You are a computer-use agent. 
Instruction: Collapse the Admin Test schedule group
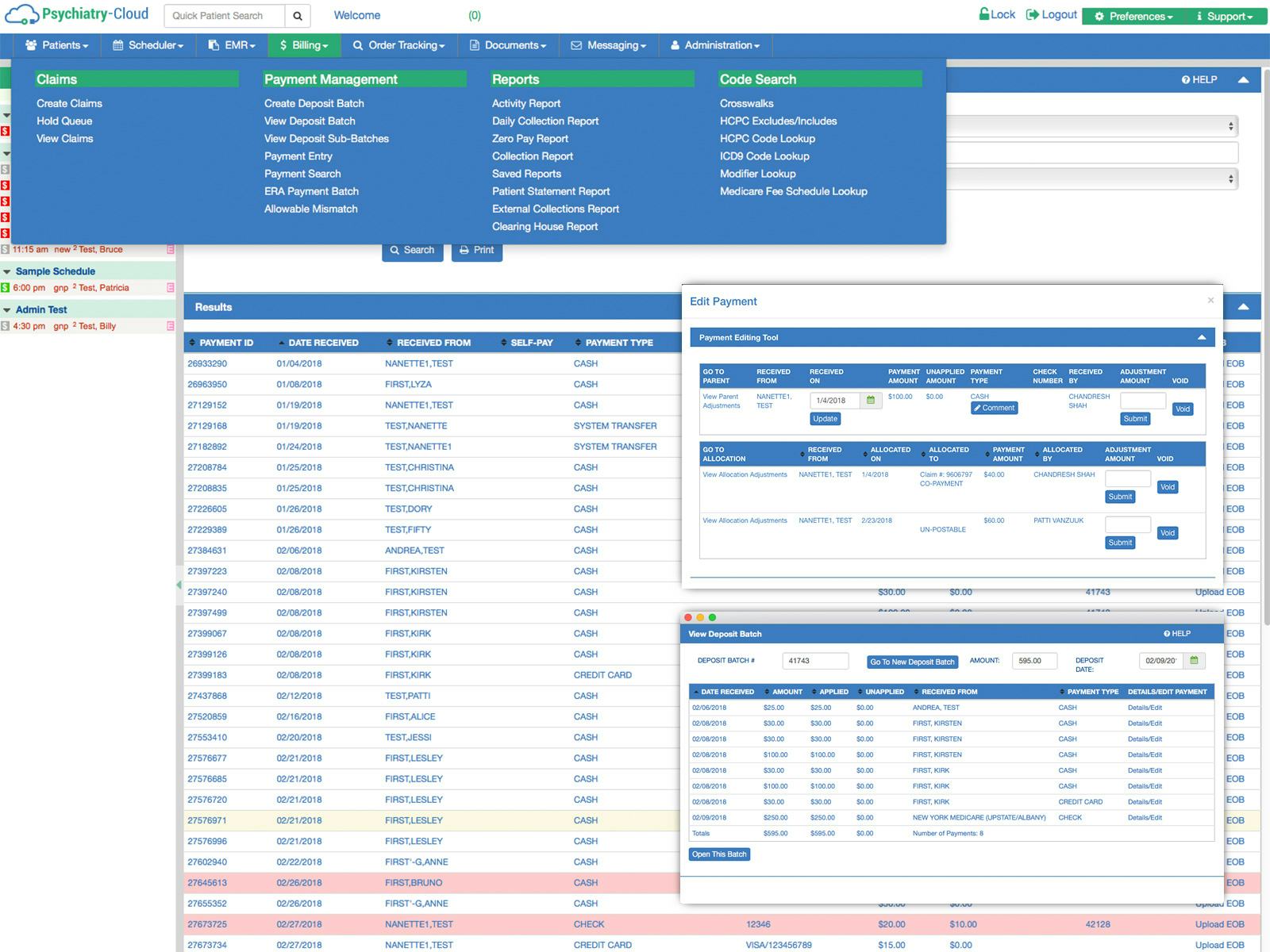coord(7,309)
